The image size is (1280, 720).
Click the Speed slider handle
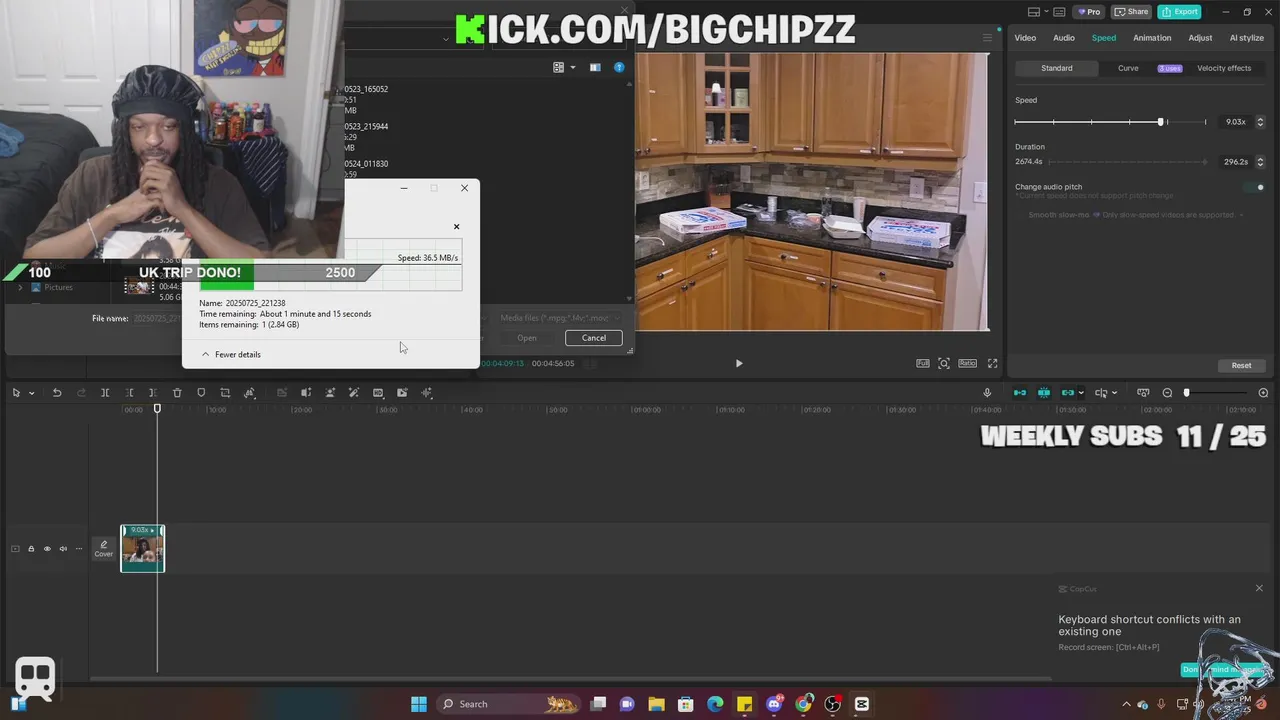click(x=1161, y=122)
